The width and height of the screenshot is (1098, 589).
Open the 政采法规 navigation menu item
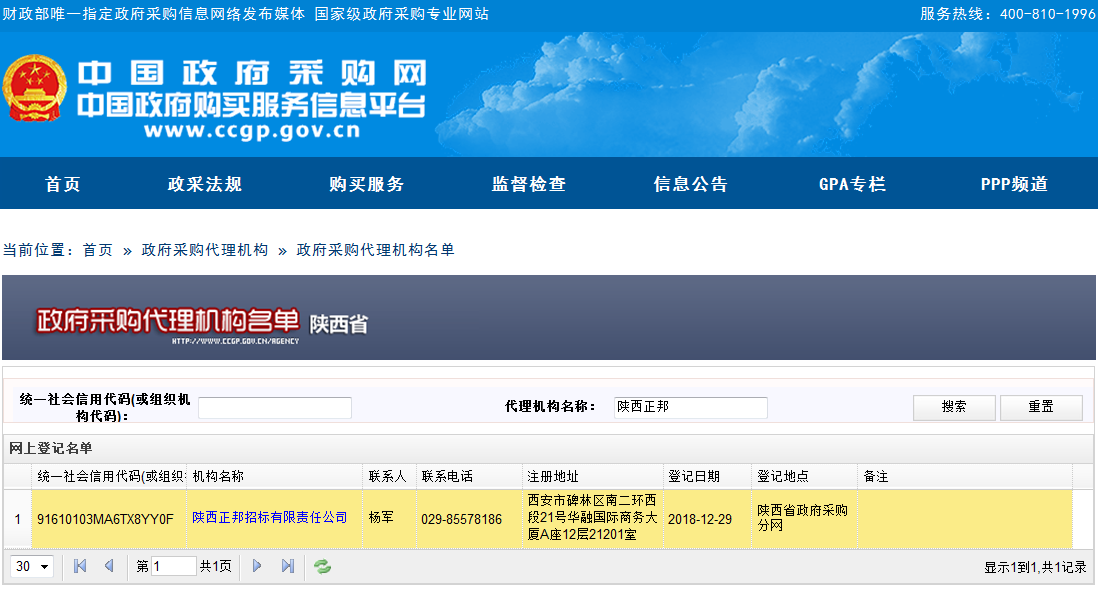205,184
